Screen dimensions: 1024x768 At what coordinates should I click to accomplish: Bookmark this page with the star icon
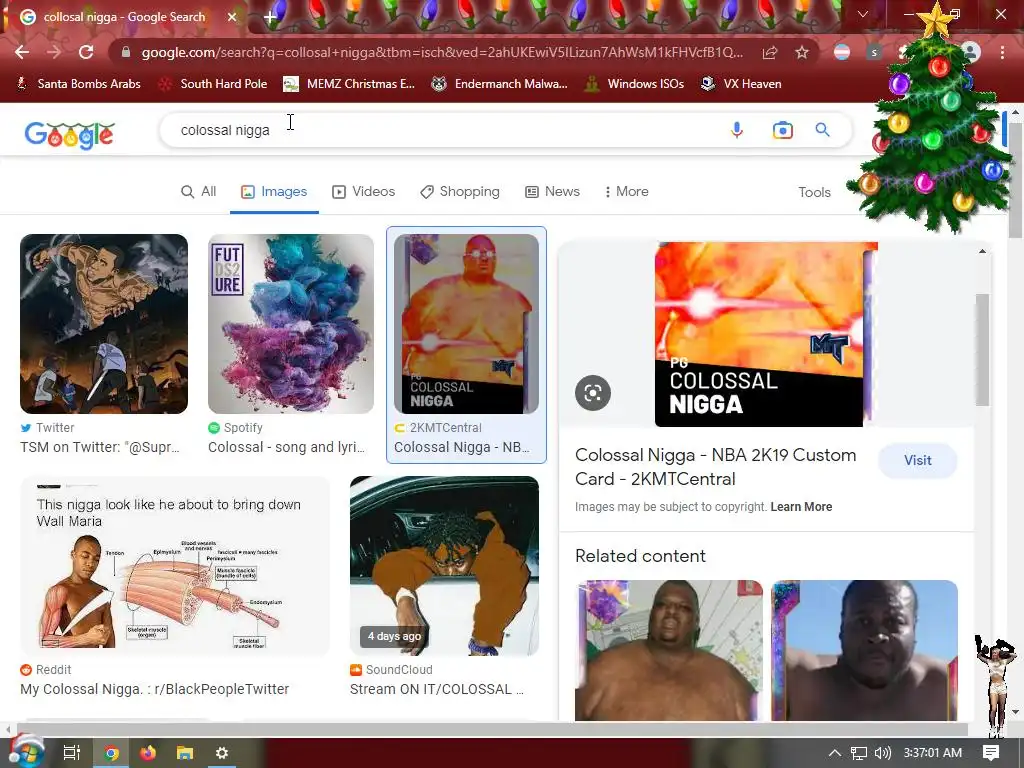pos(802,52)
